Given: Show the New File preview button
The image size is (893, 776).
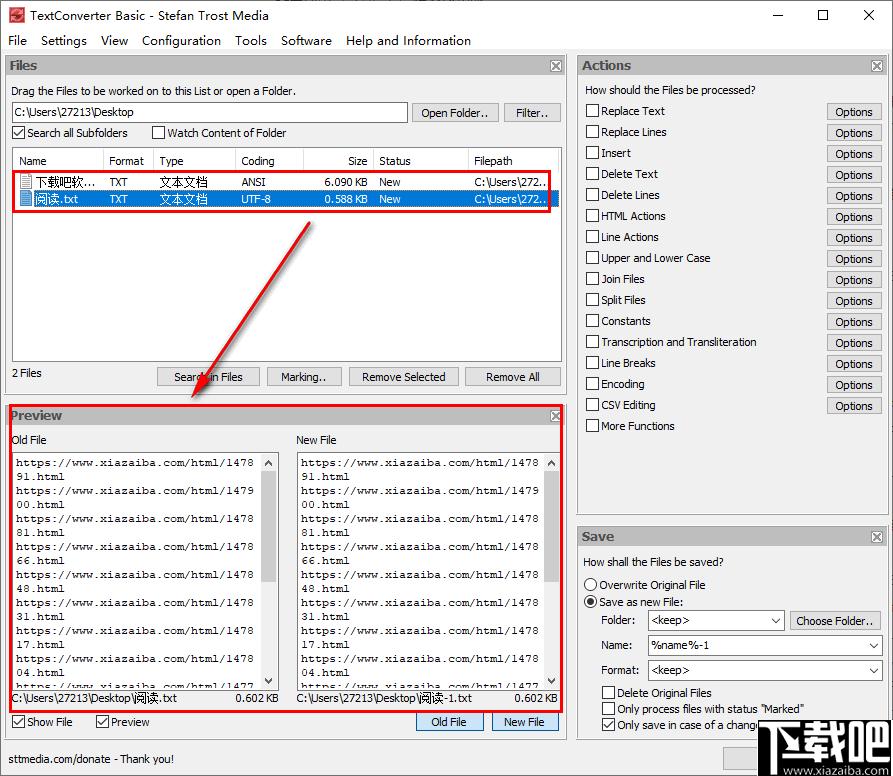Looking at the screenshot, I should tap(524, 722).
